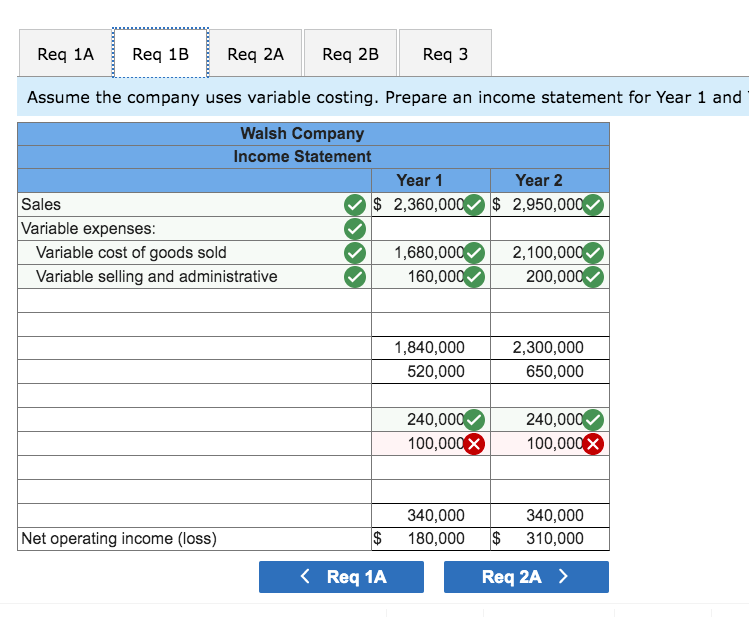Image resolution: width=749 pixels, height=617 pixels.
Task: Click green check next to $2,360,000
Action: 474,205
